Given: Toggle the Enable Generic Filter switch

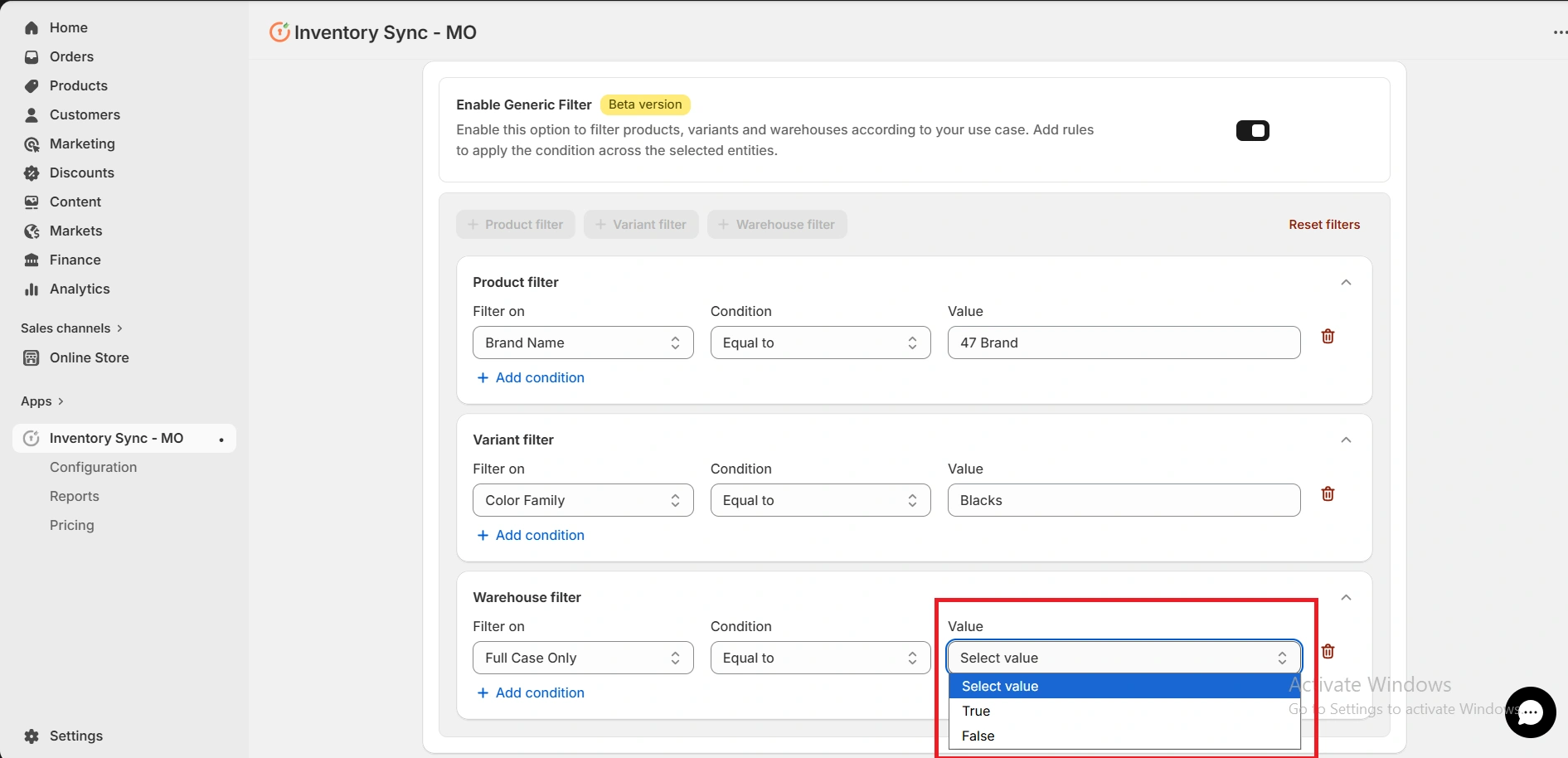Looking at the screenshot, I should [1252, 130].
